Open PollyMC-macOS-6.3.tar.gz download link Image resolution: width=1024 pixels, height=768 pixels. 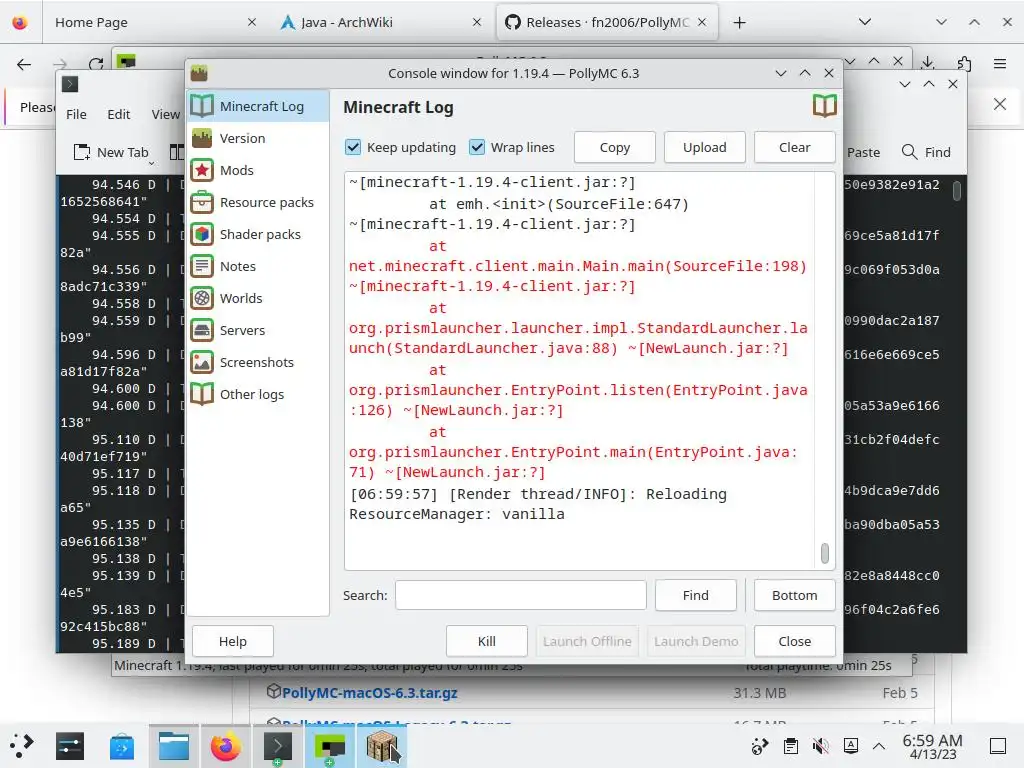point(370,693)
